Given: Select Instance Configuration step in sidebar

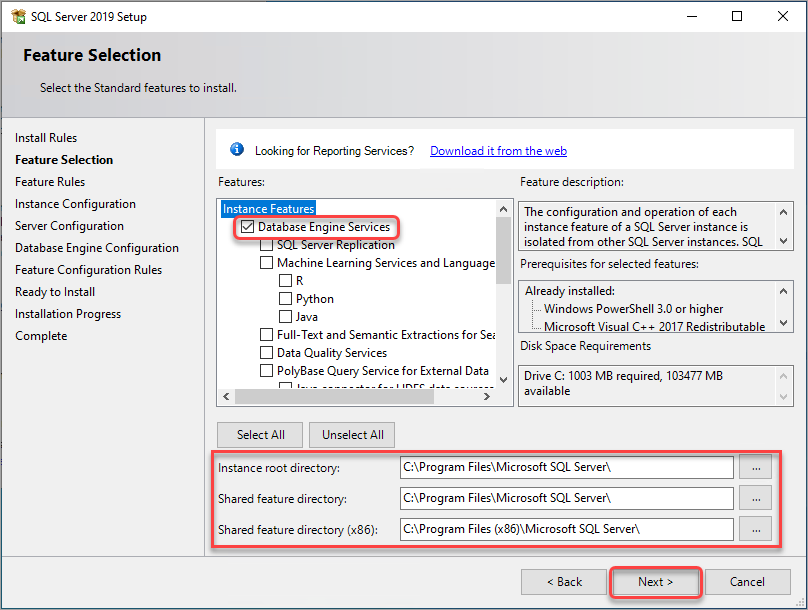Looking at the screenshot, I should 75,204.
